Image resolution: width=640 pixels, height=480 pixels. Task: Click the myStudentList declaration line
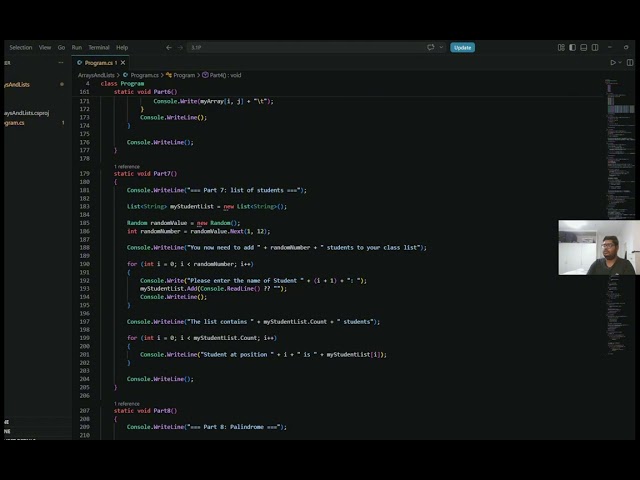pos(207,207)
